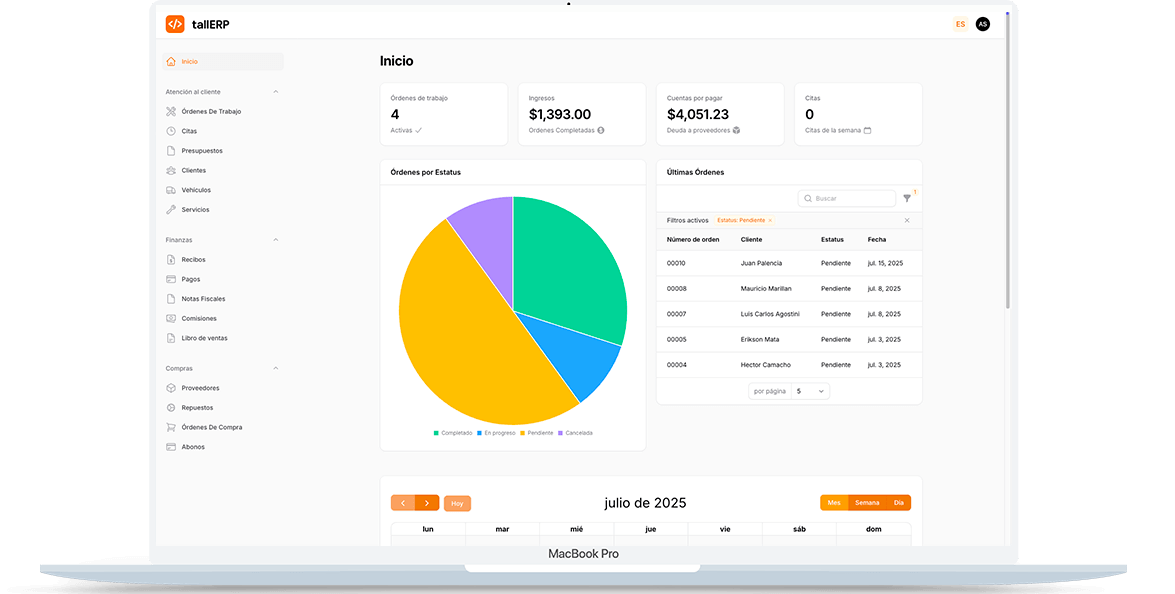Remove the Estatus: Pendiente filter chip
Viewport: 1175px width, 594px height.
pos(770,220)
